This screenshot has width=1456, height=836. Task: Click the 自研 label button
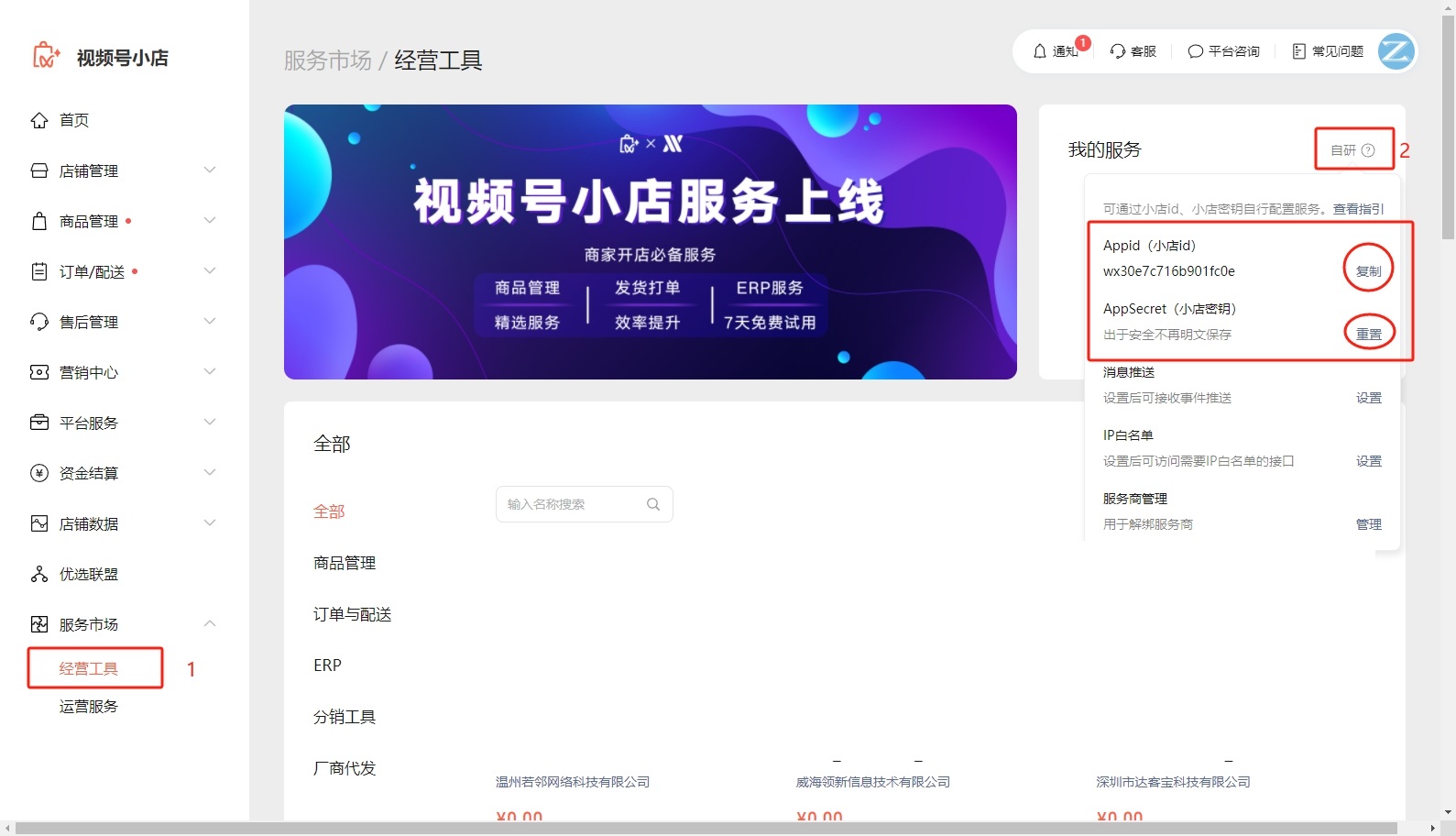click(x=1342, y=150)
